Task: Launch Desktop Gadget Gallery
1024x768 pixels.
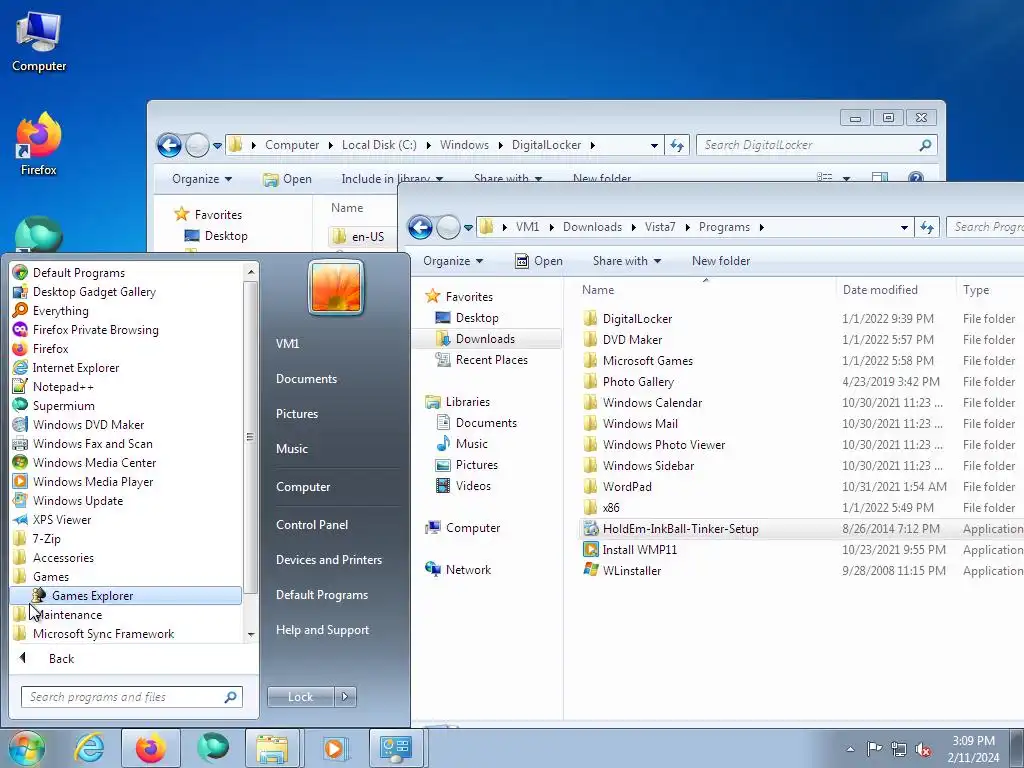Action: [x=94, y=291]
